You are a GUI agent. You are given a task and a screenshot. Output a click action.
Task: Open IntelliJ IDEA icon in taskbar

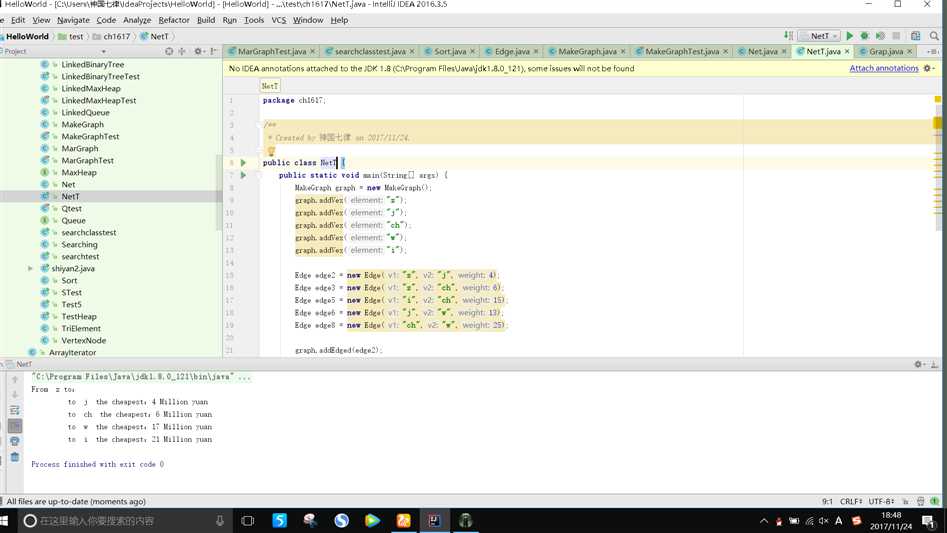pos(434,520)
